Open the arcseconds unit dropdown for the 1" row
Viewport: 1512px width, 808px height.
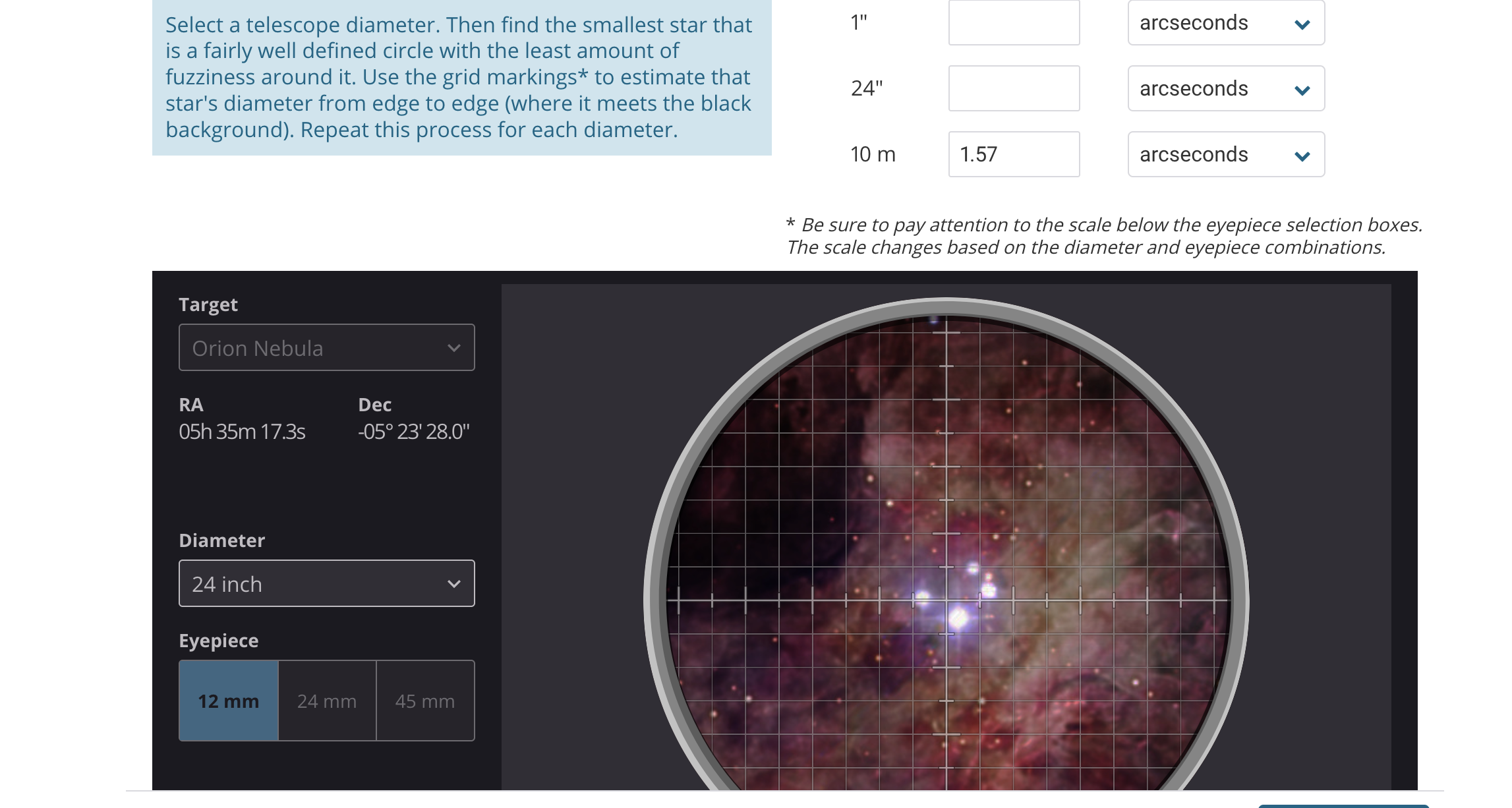[1225, 23]
